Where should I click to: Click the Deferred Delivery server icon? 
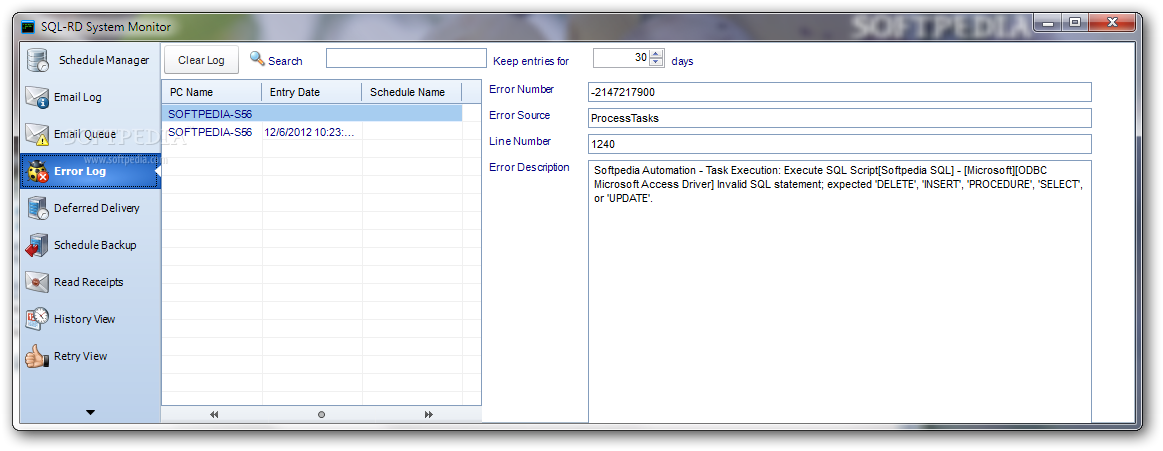click(x=38, y=208)
